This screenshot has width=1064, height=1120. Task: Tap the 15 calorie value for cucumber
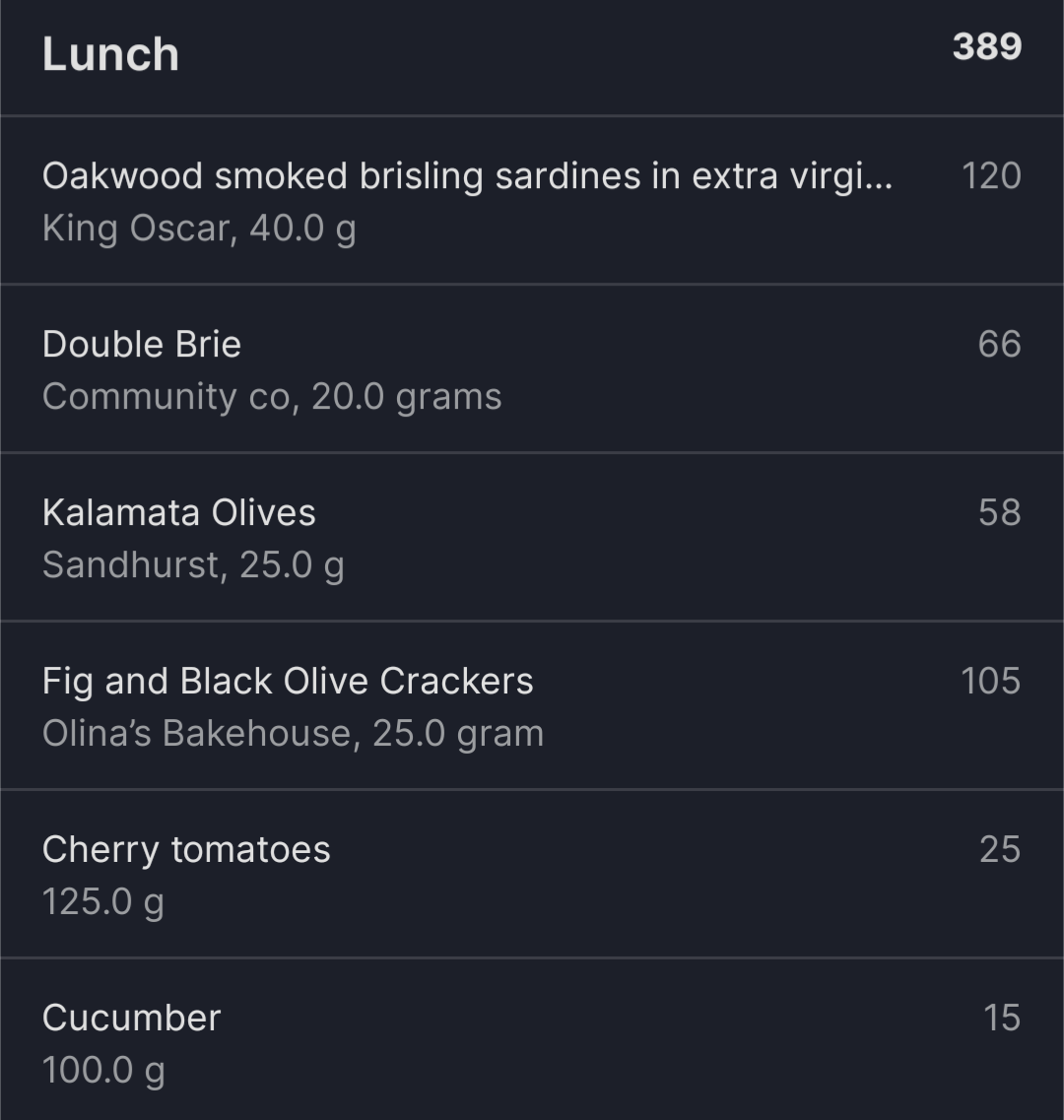[x=1002, y=1018]
